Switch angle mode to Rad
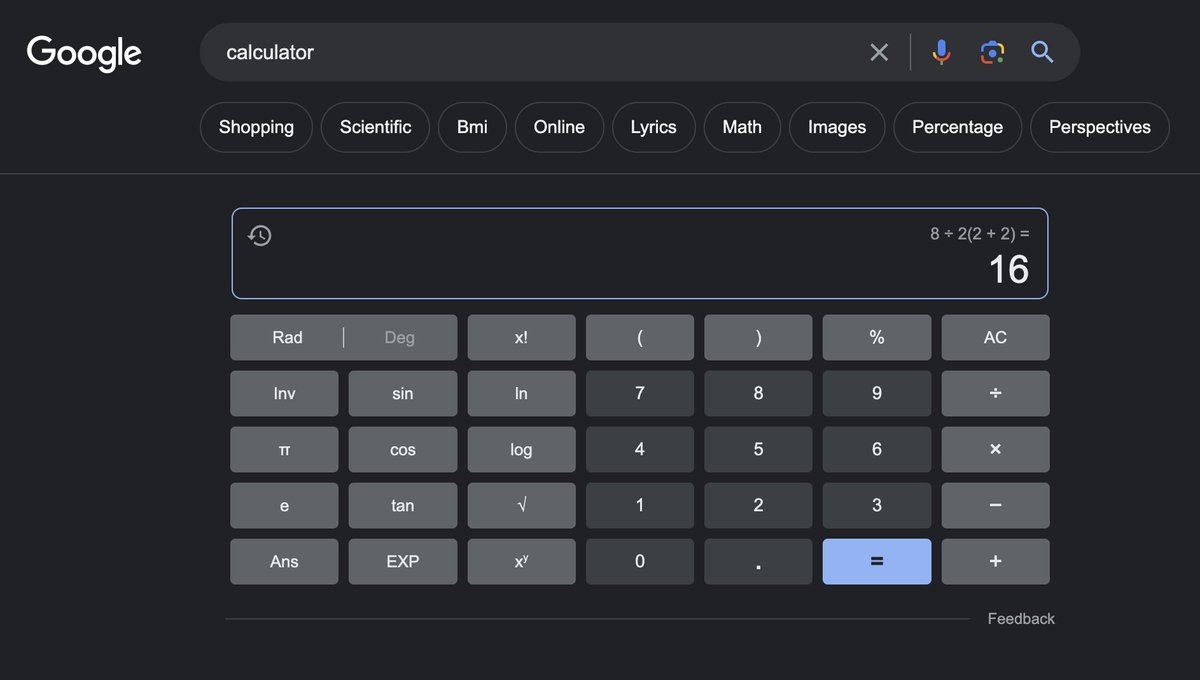Image resolution: width=1200 pixels, height=680 pixels. click(x=287, y=338)
